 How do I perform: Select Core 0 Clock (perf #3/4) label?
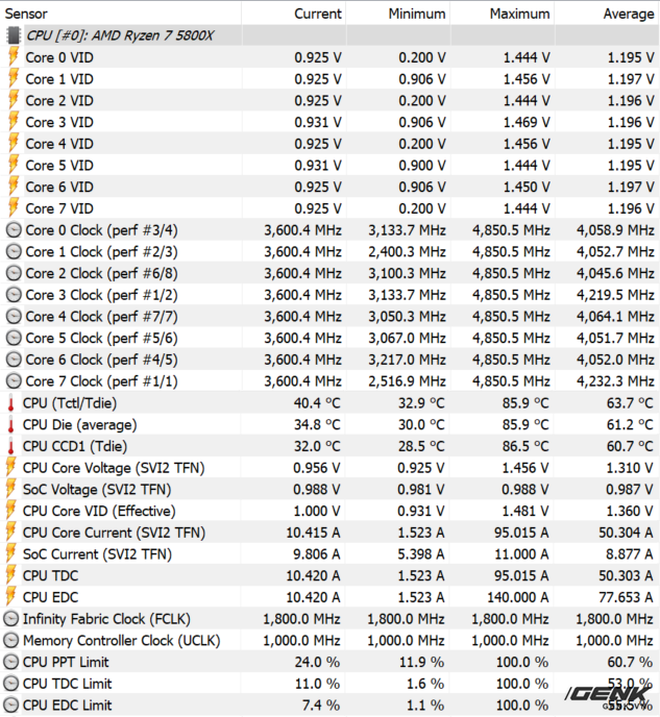coord(102,230)
